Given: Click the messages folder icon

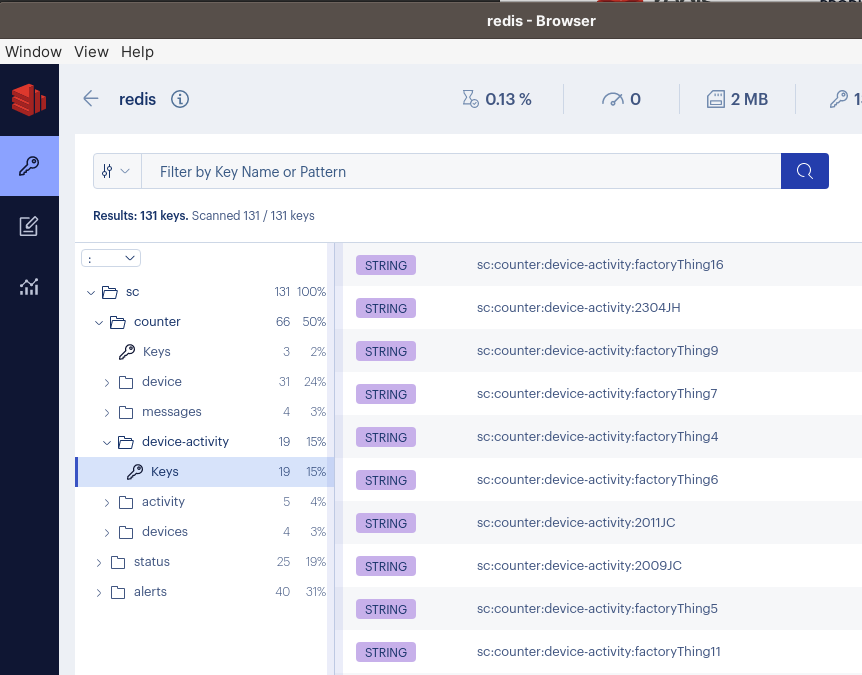Looking at the screenshot, I should tap(126, 412).
